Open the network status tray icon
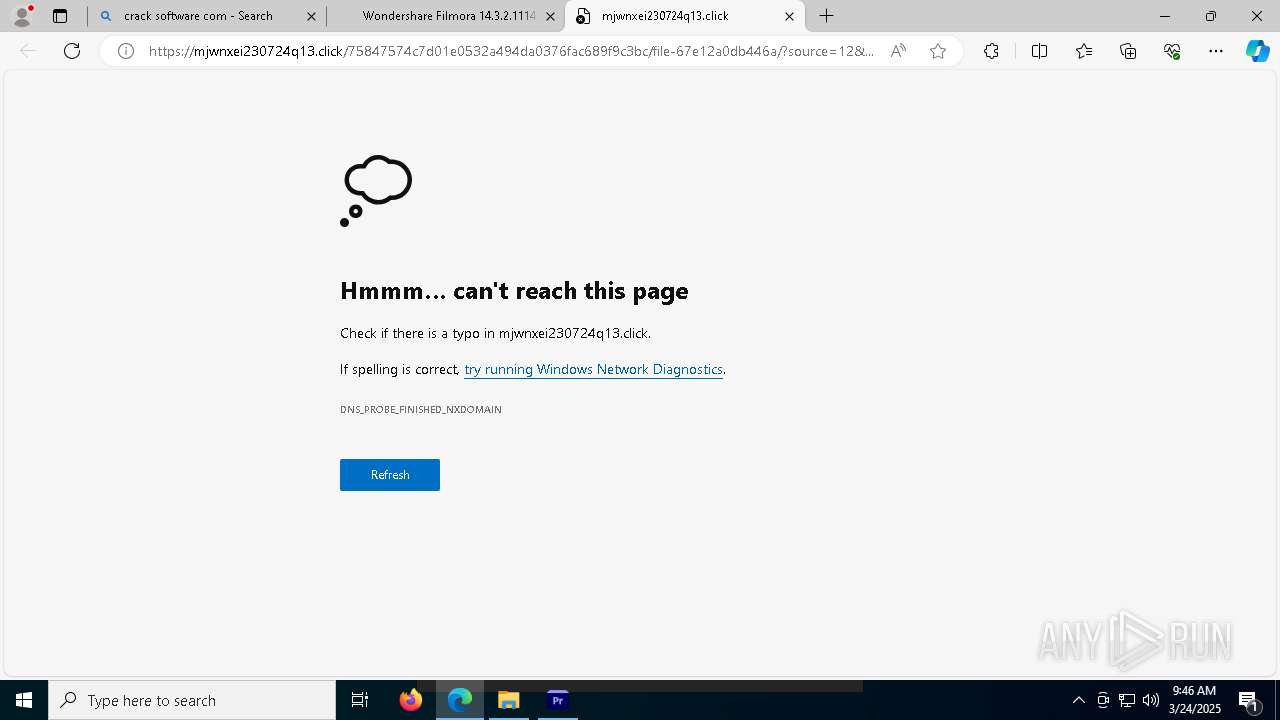The height and width of the screenshot is (720, 1280). [x=1127, y=700]
